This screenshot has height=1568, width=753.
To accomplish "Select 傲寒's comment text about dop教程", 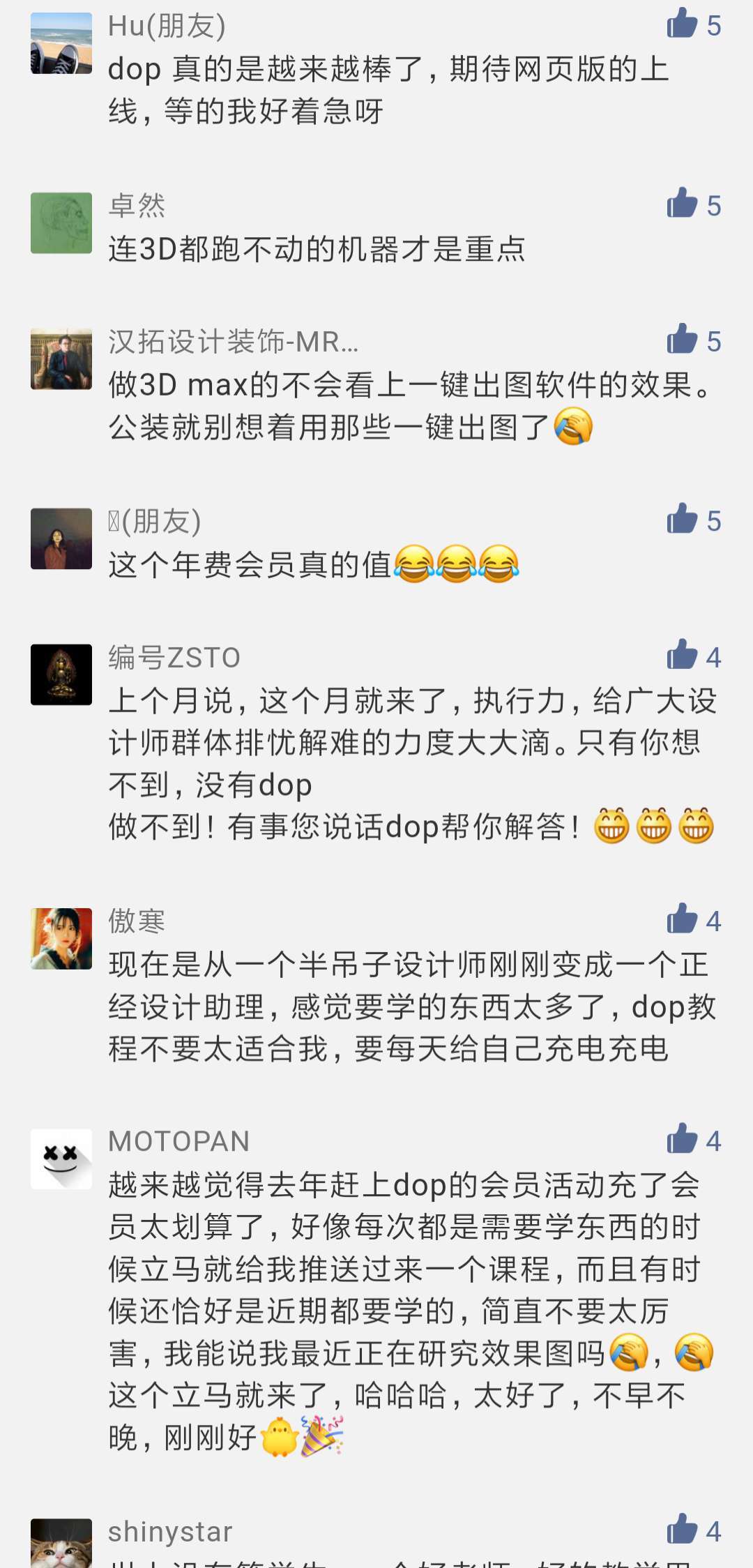I will click(412, 1007).
